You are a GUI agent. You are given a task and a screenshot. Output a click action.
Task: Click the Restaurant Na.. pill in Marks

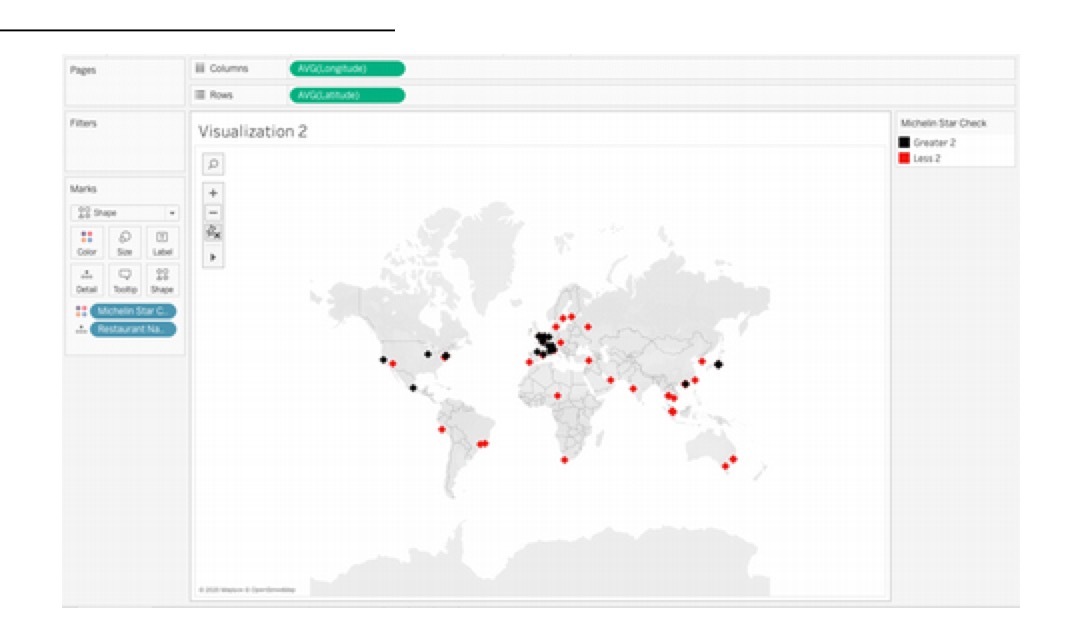click(133, 330)
